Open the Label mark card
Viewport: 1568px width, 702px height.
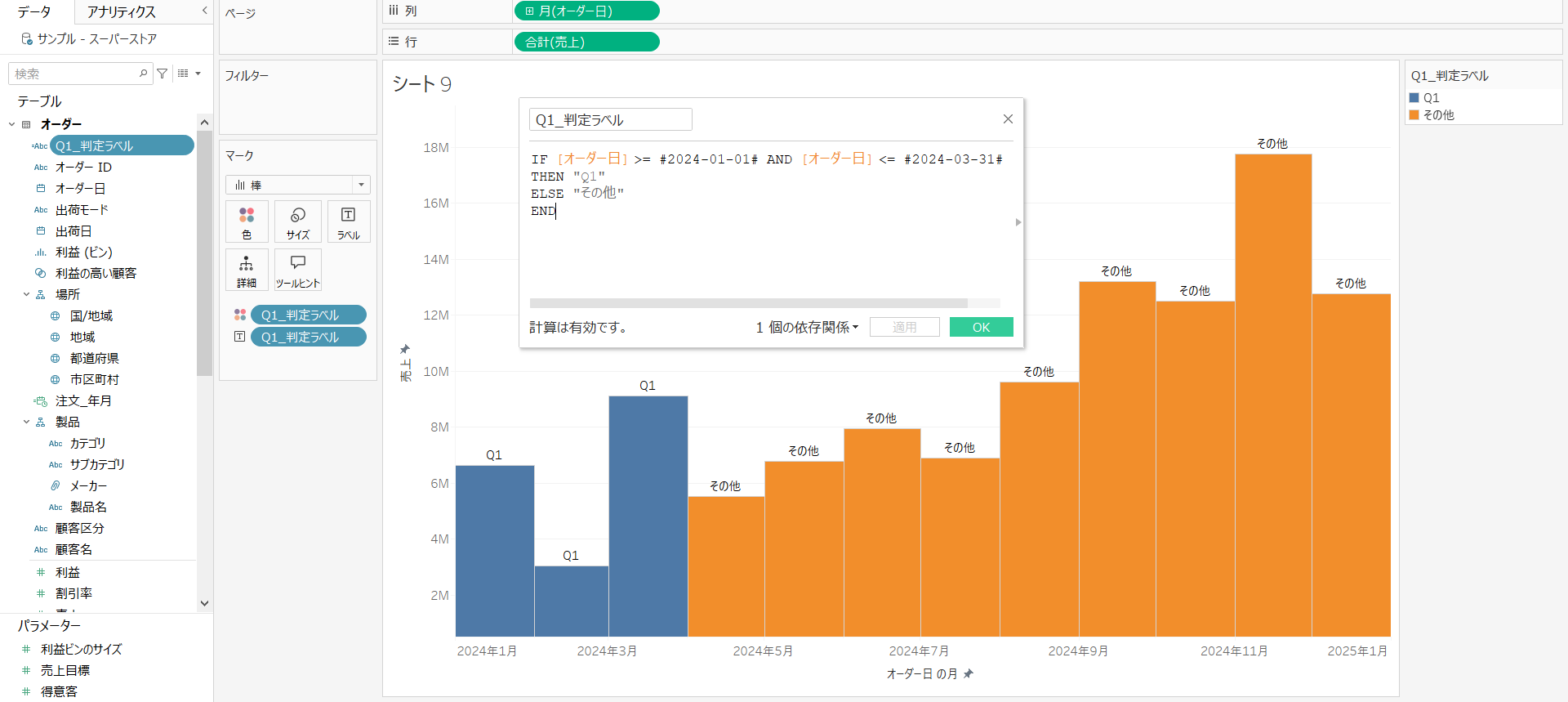tap(349, 221)
